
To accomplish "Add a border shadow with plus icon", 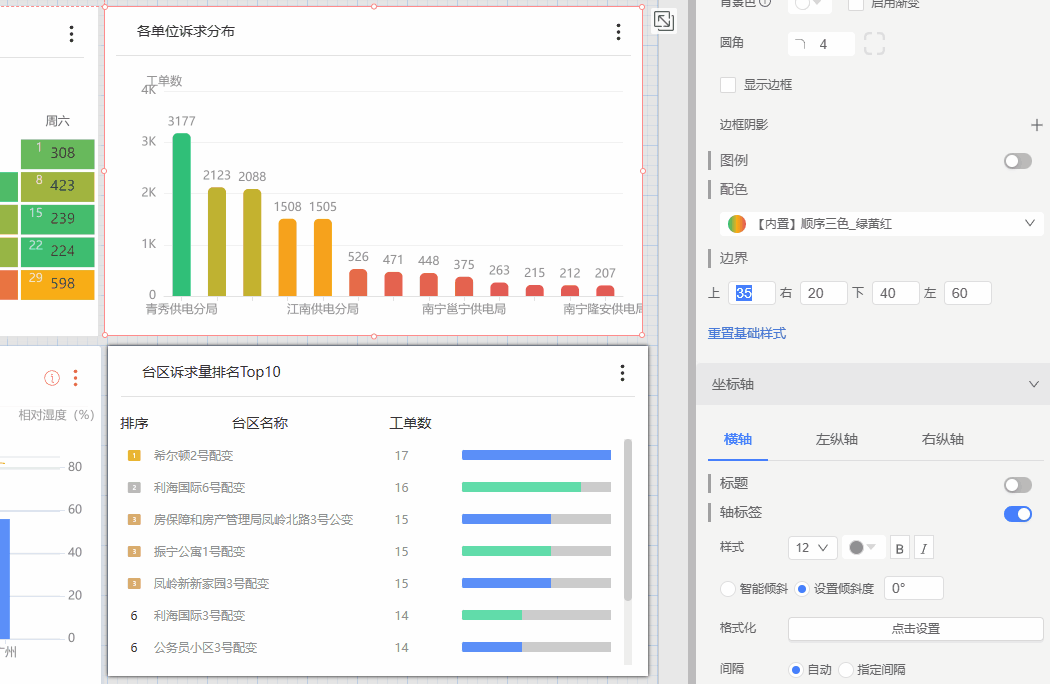I will coord(1037,125).
